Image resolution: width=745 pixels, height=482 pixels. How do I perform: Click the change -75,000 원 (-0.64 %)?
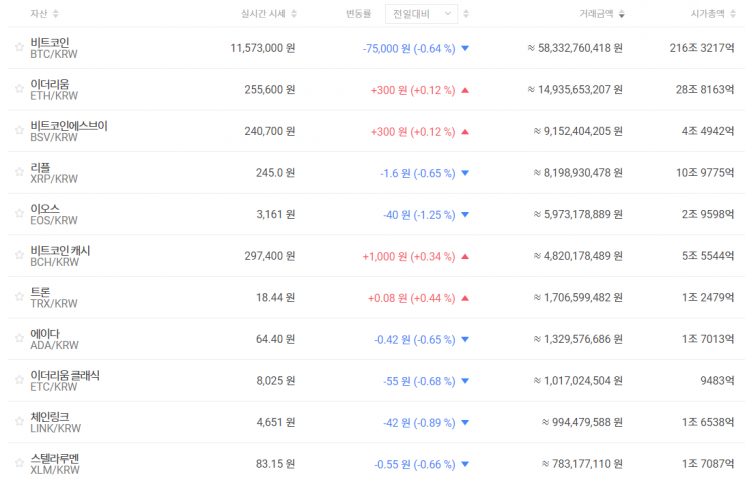[409, 48]
